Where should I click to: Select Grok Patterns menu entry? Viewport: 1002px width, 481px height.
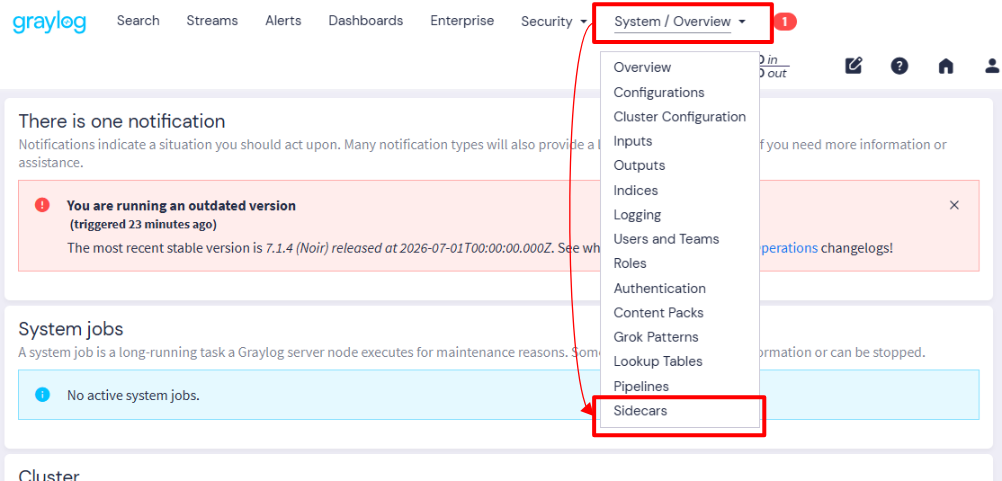[656, 337]
